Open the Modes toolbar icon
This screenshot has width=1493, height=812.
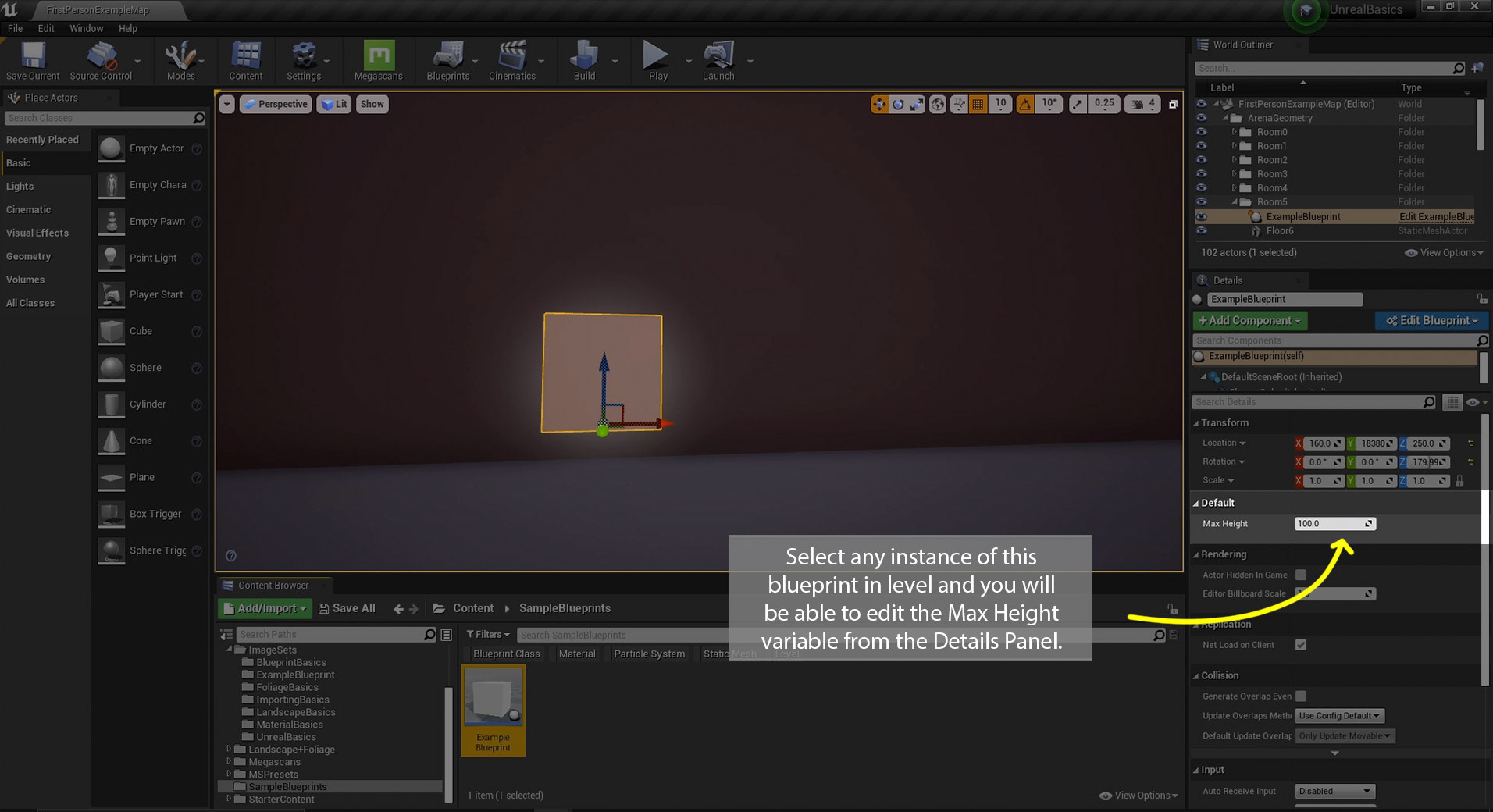tap(180, 60)
